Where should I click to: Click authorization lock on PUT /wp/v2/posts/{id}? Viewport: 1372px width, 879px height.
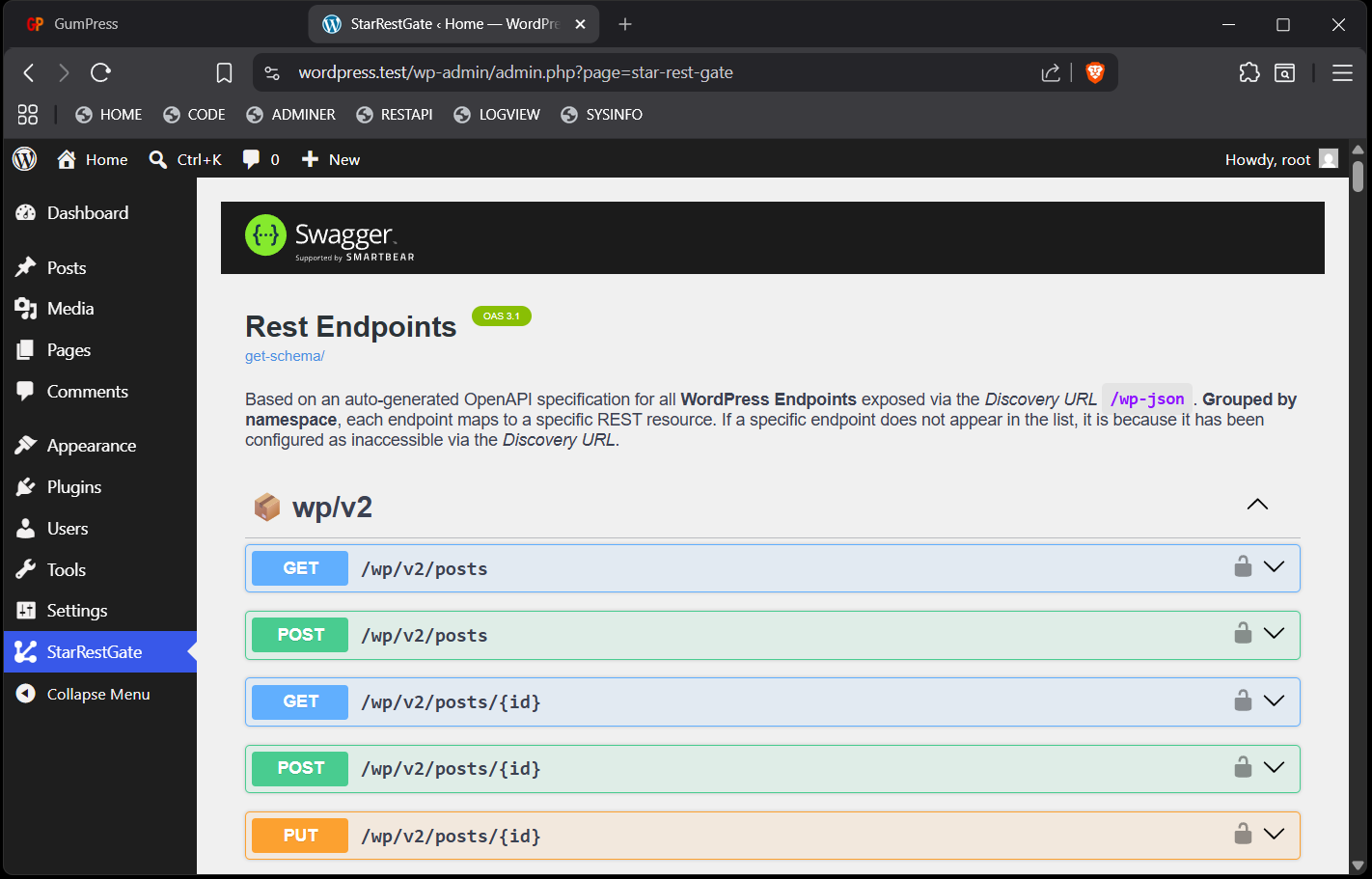click(x=1243, y=833)
